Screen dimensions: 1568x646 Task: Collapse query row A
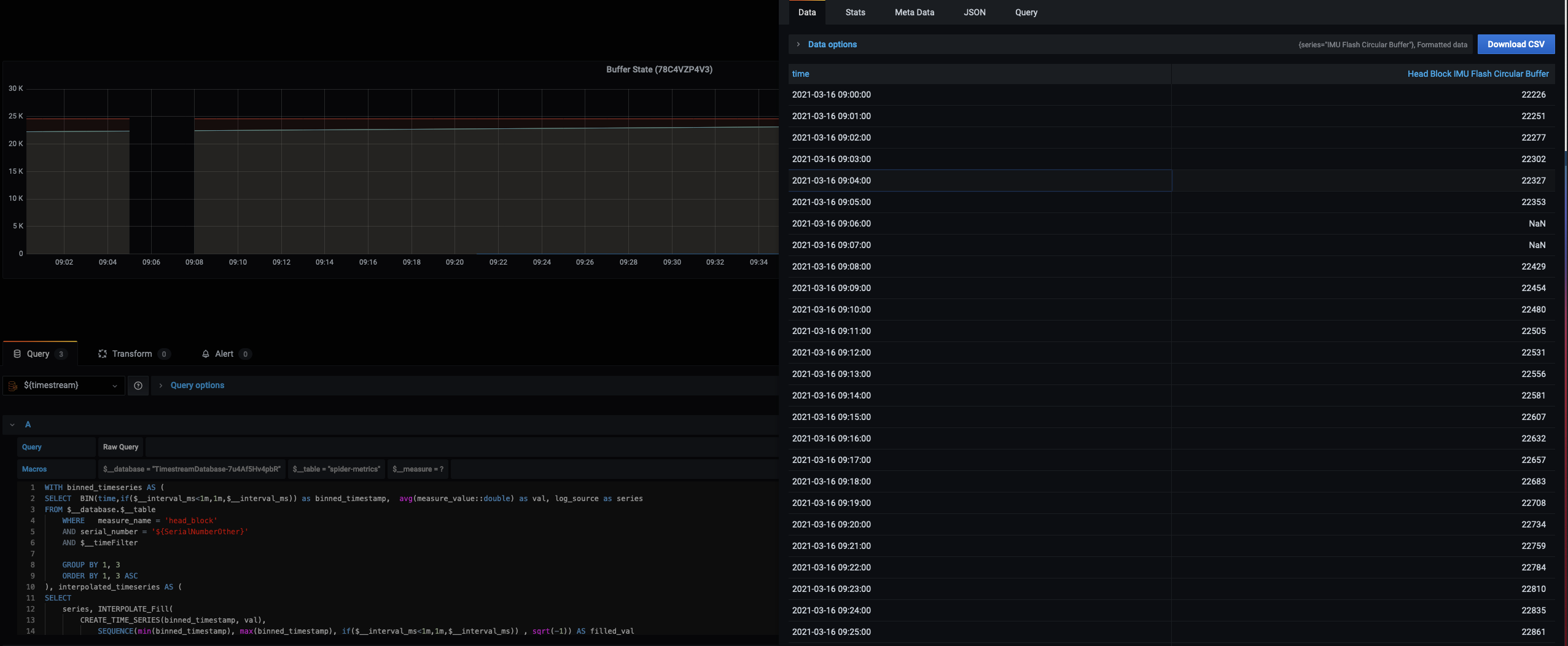point(12,424)
